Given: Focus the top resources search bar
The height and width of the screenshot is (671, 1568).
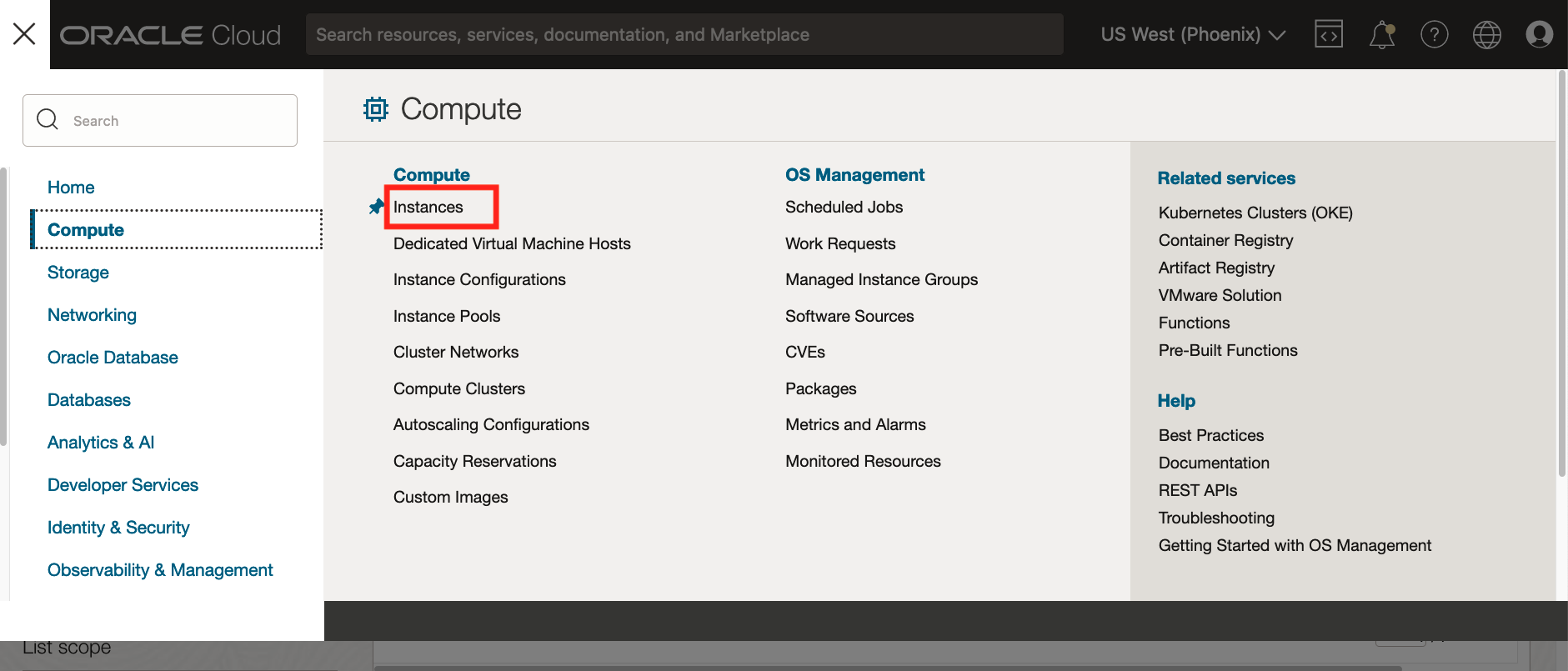Looking at the screenshot, I should tap(684, 34).
